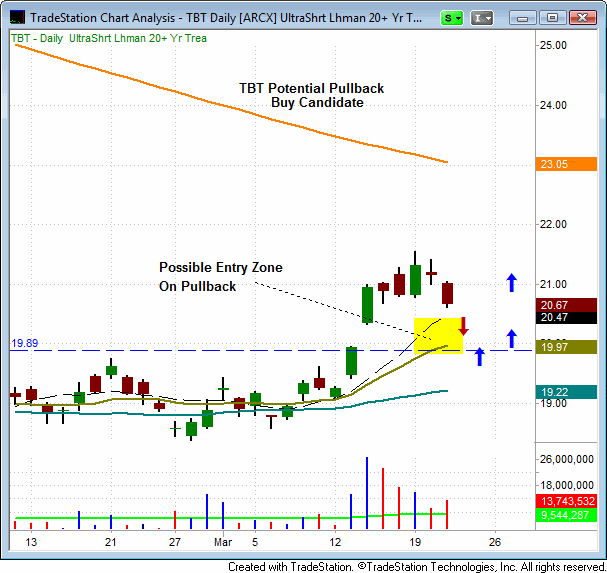
Task: Select the tallest blue volume bar
Action: pyautogui.click(x=367, y=492)
